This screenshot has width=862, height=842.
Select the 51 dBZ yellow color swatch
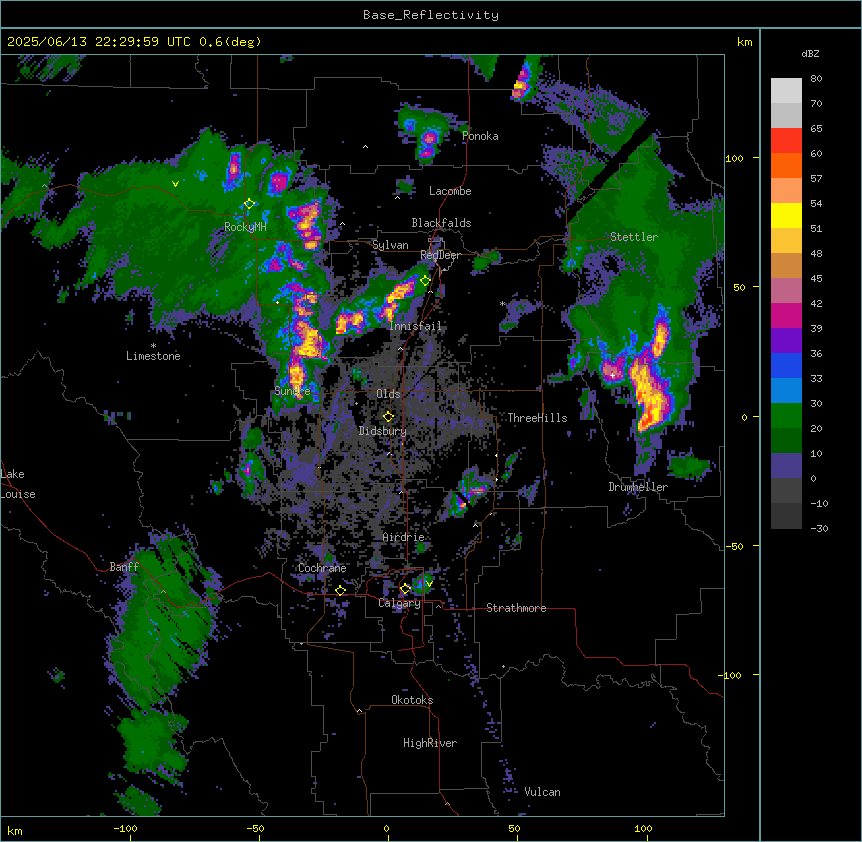[786, 215]
